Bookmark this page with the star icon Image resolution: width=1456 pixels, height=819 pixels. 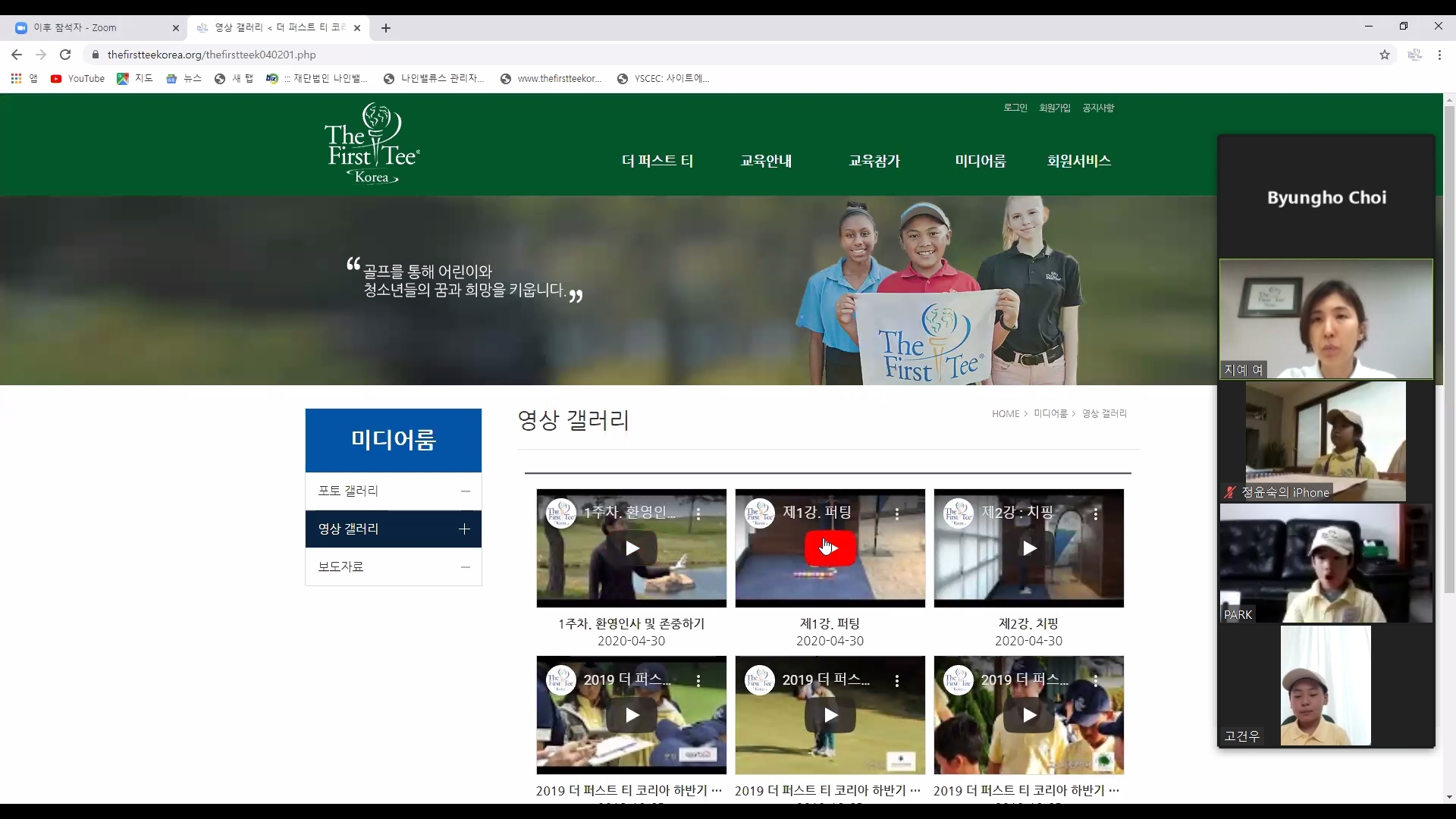pyautogui.click(x=1385, y=55)
